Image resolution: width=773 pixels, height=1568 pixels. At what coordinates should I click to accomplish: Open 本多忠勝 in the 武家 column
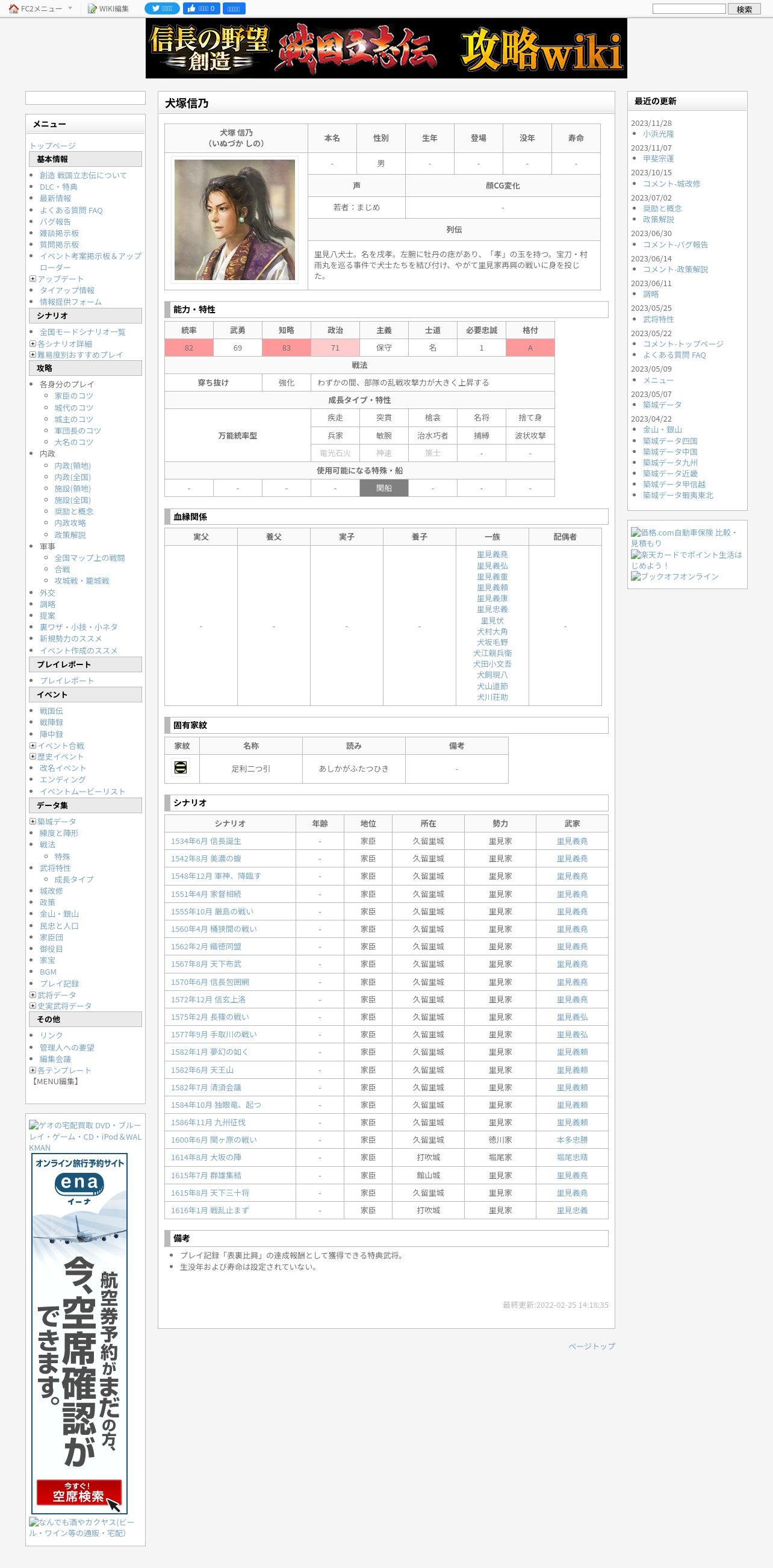[573, 1140]
